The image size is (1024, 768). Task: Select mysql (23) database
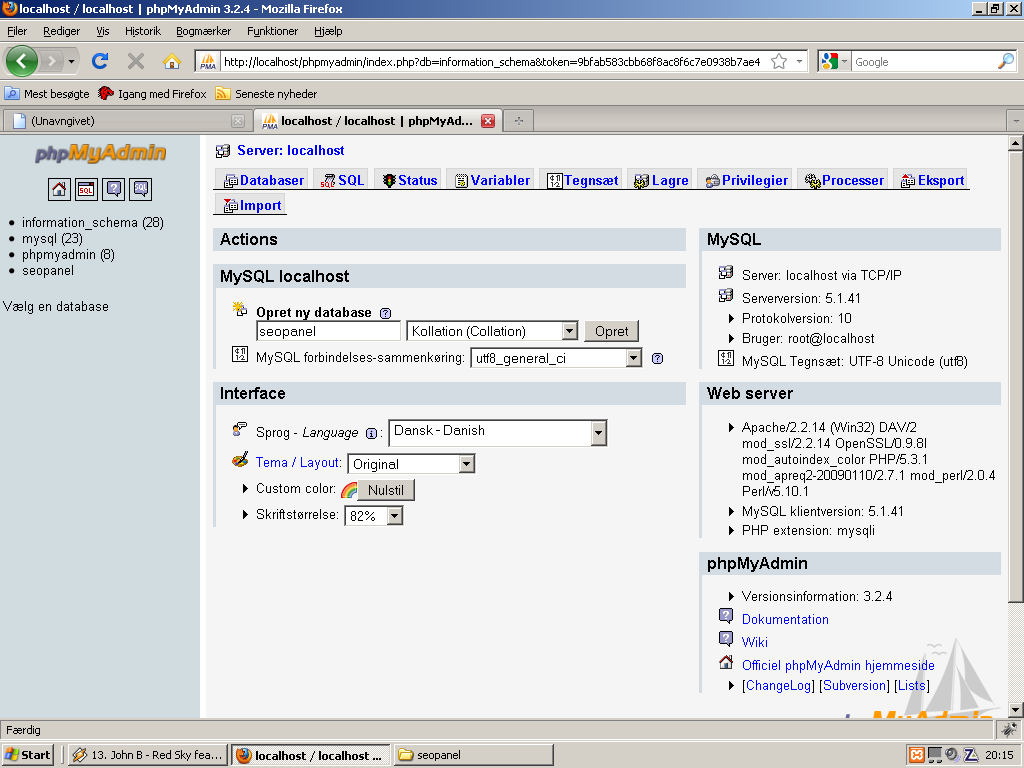pos(52,239)
